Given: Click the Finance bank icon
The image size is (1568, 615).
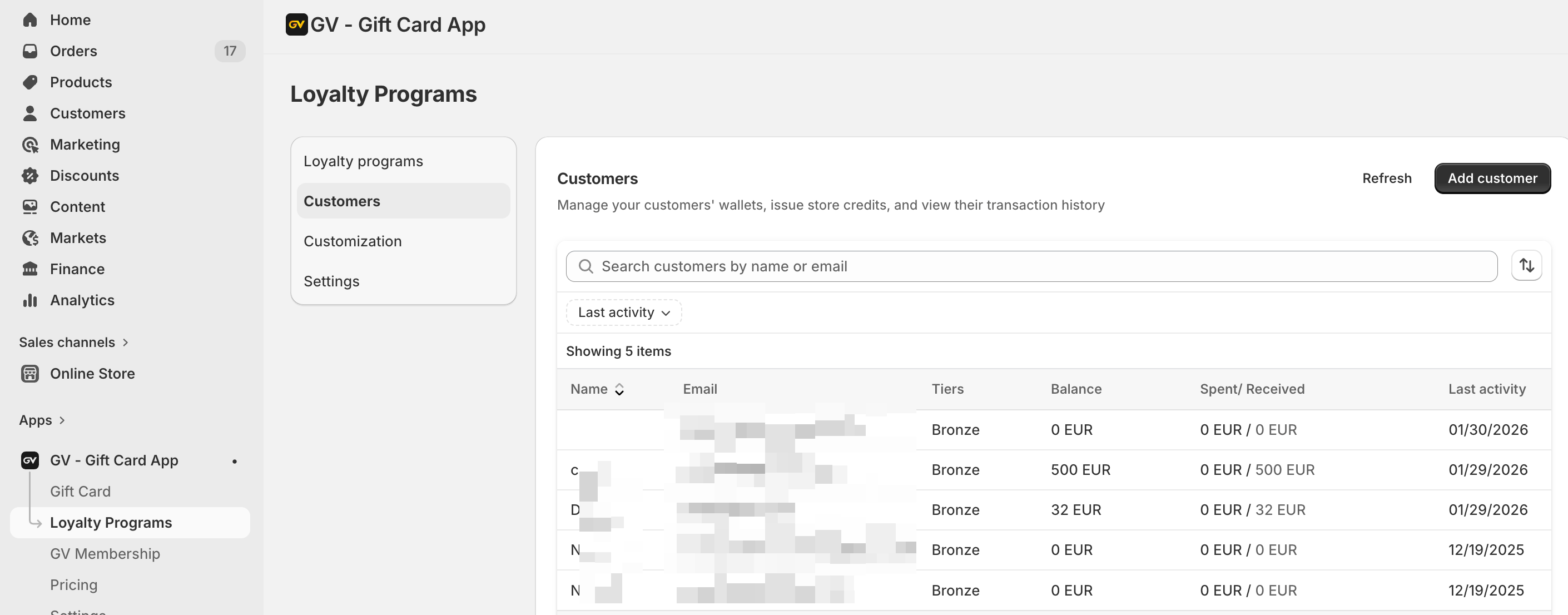Looking at the screenshot, I should [30, 269].
